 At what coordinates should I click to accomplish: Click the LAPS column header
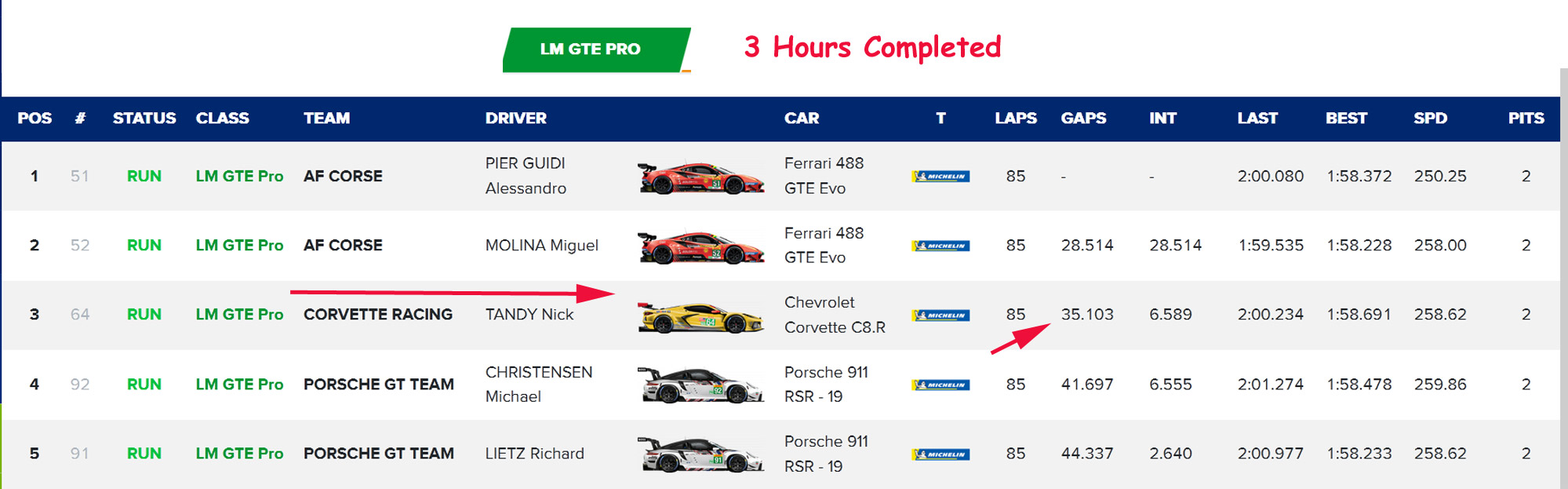(x=1015, y=119)
